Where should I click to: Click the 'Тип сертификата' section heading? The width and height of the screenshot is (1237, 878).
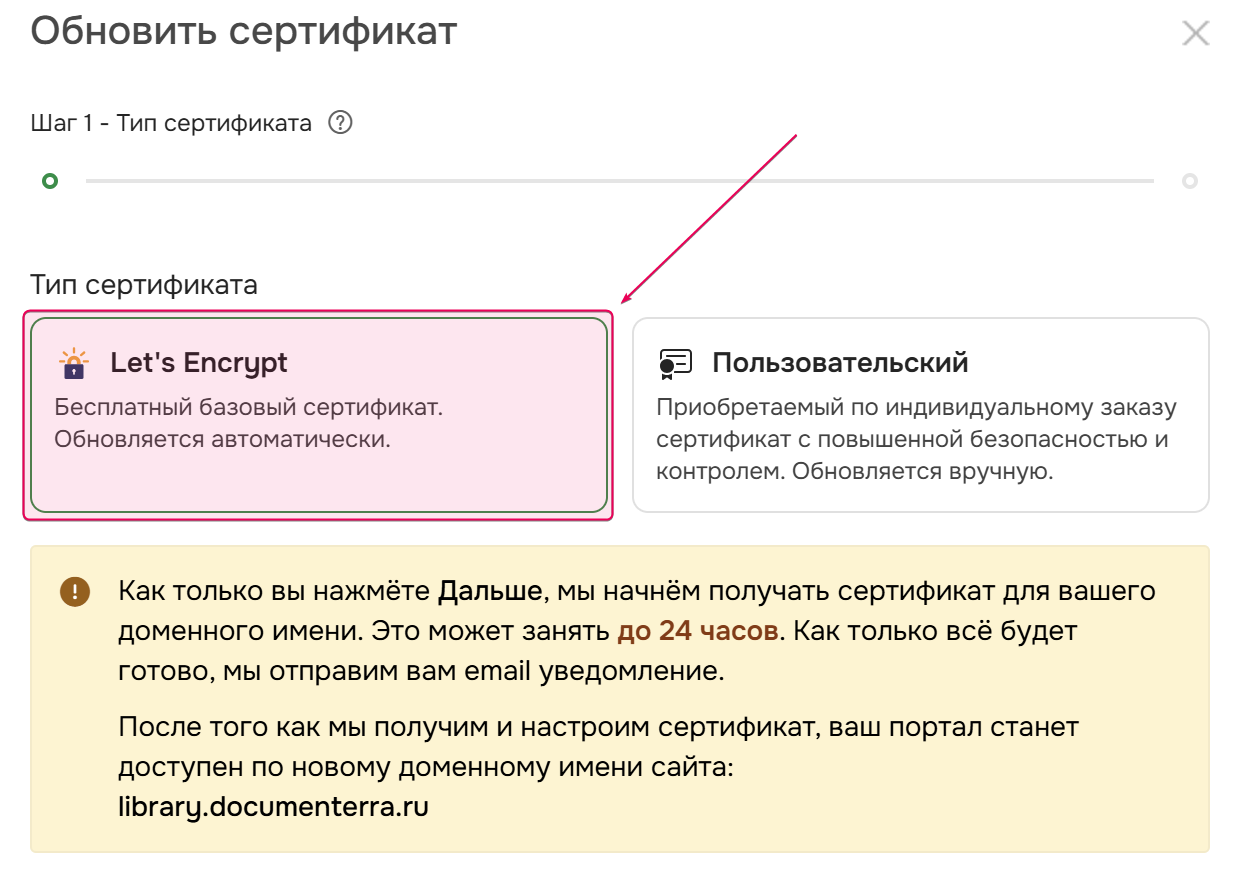[144, 285]
